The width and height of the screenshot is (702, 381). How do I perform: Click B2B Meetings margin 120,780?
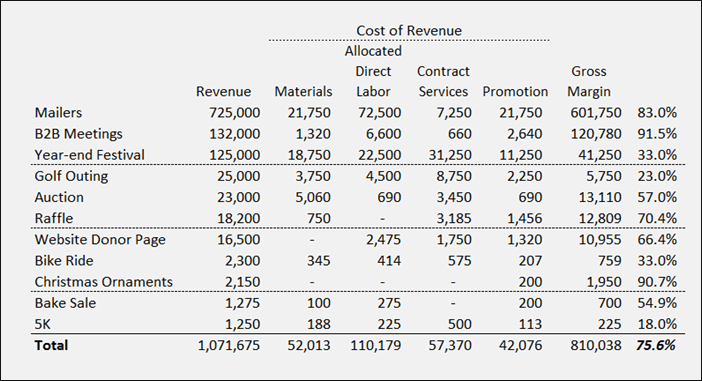click(595, 133)
